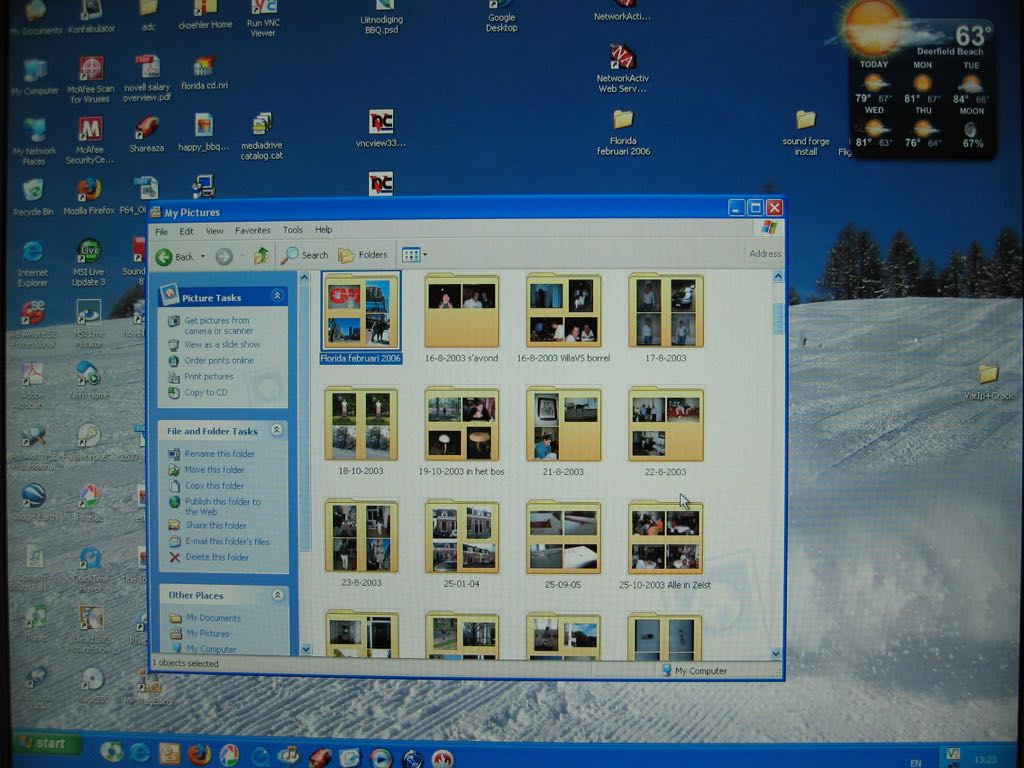
Task: Collapse the Other Places panel
Action: coord(277,595)
